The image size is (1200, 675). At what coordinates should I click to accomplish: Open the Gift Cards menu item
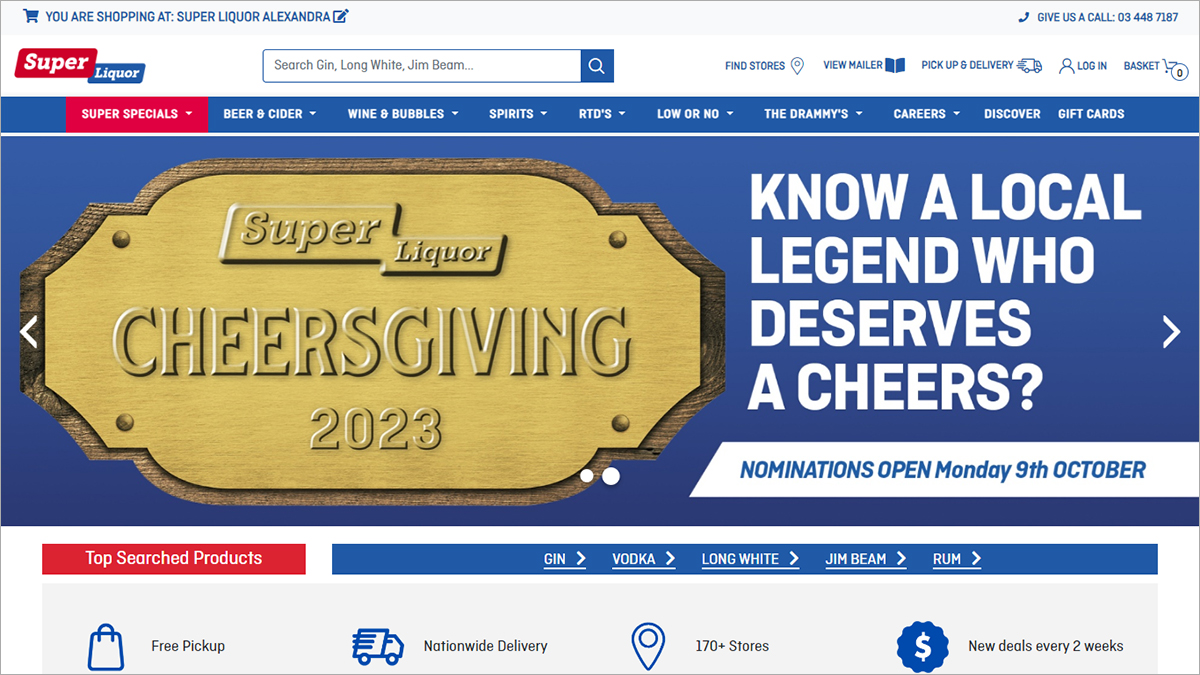1091,114
